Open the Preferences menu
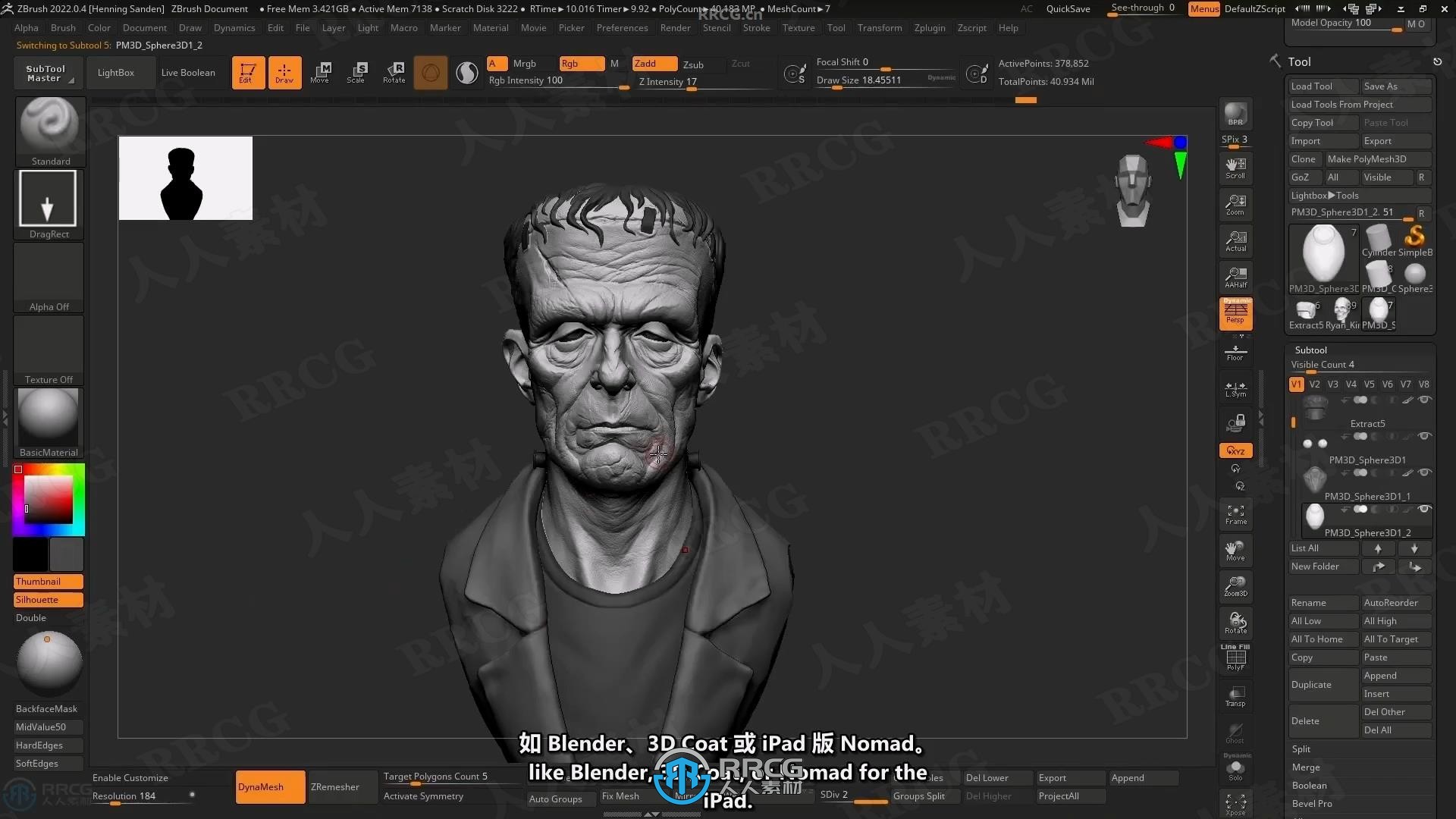 (x=622, y=27)
